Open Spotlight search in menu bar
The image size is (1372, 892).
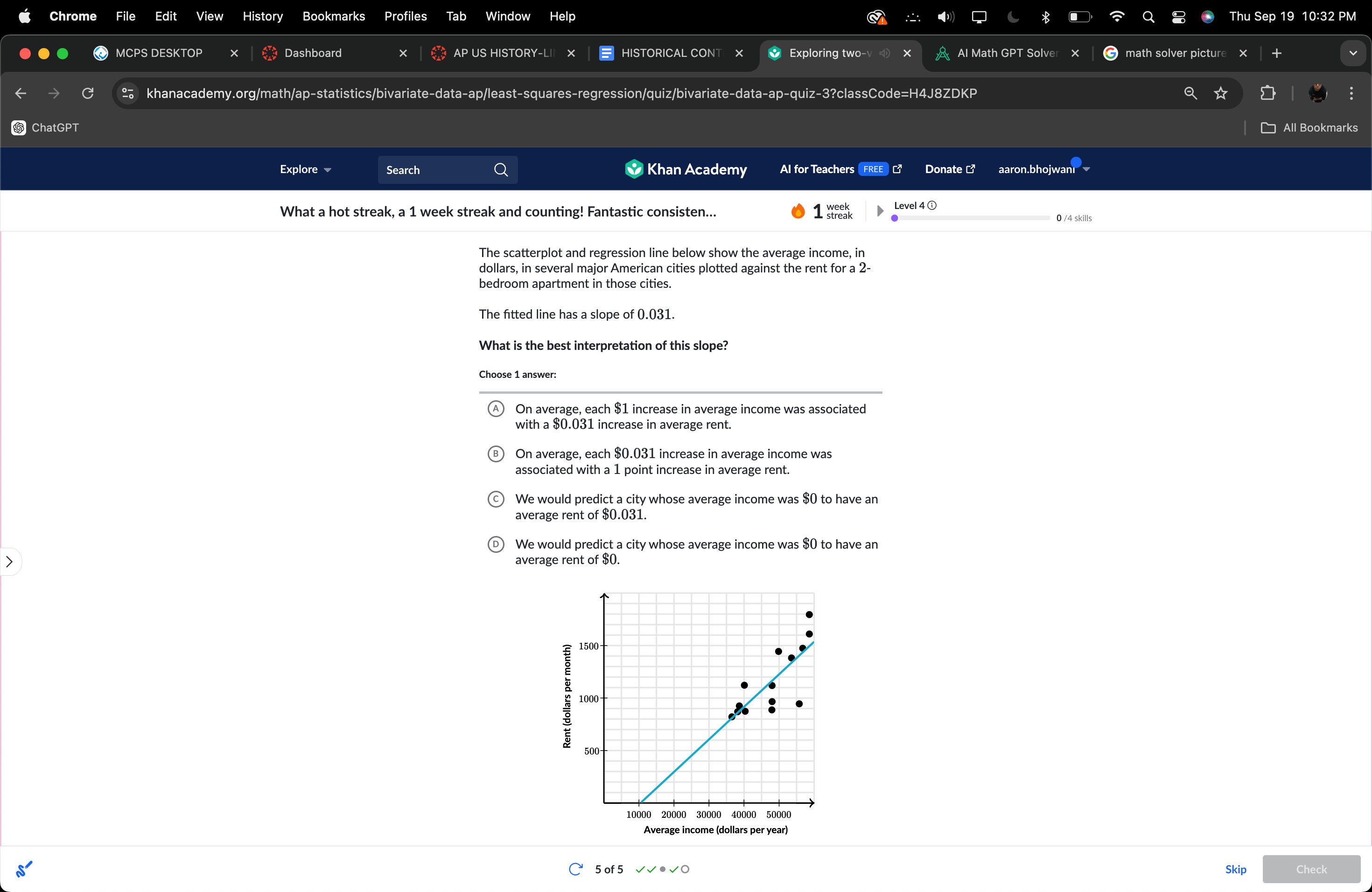tap(1148, 17)
